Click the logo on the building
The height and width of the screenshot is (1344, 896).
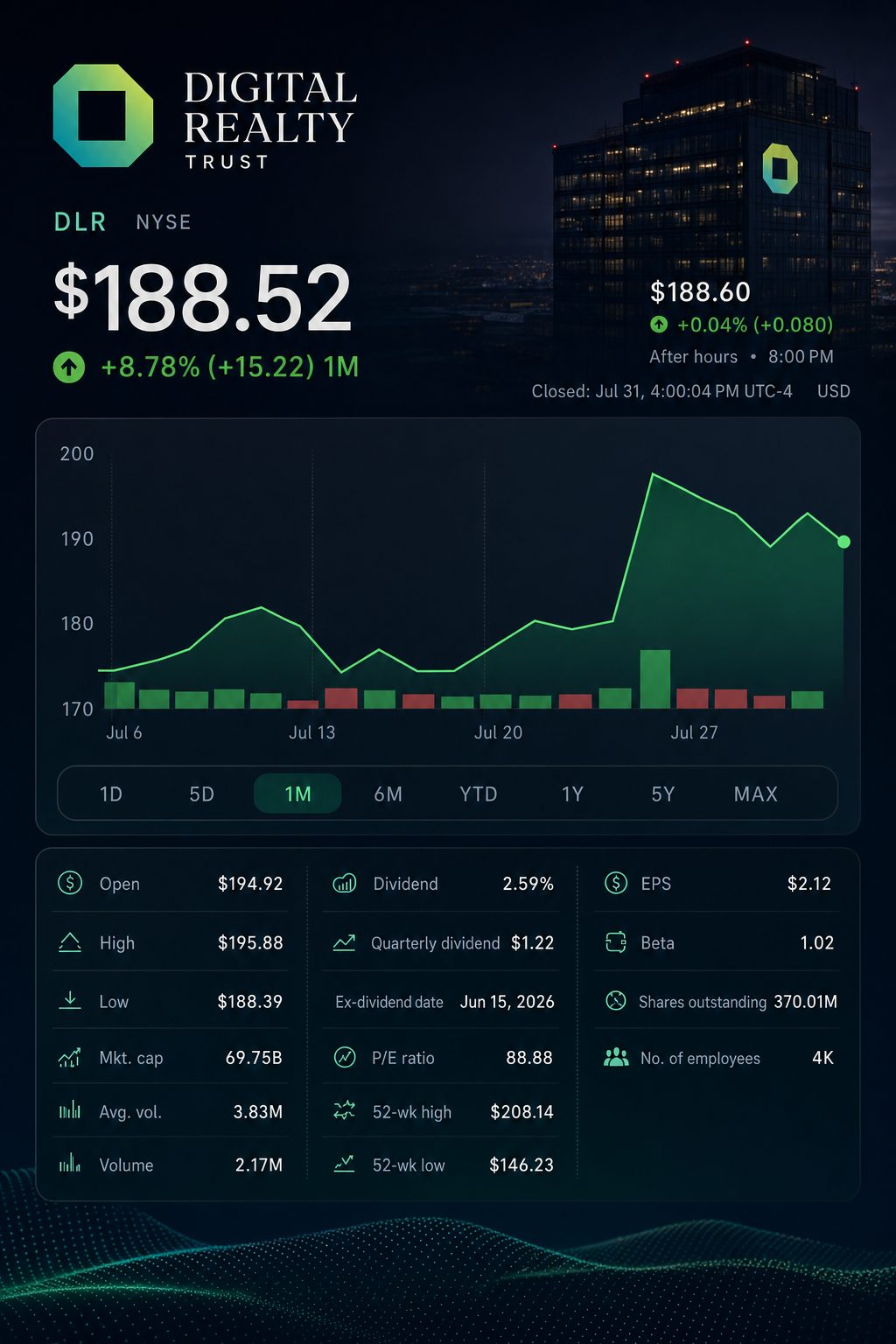tap(780, 169)
